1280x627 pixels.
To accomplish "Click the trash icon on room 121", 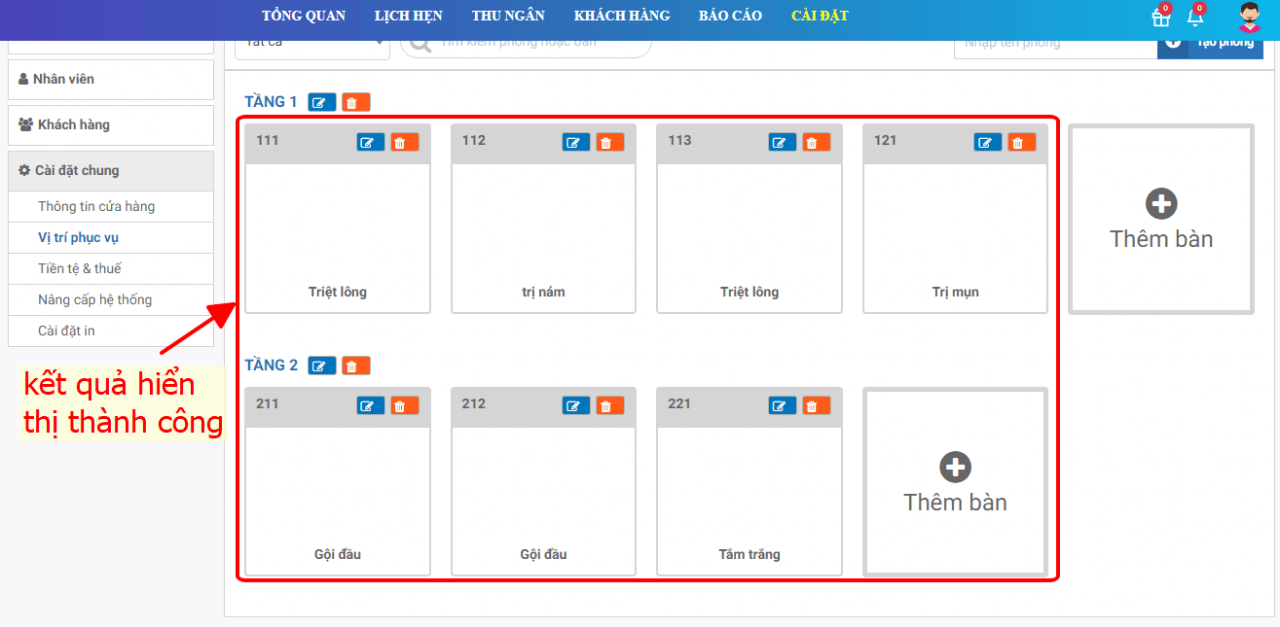I will pyautogui.click(x=1022, y=142).
